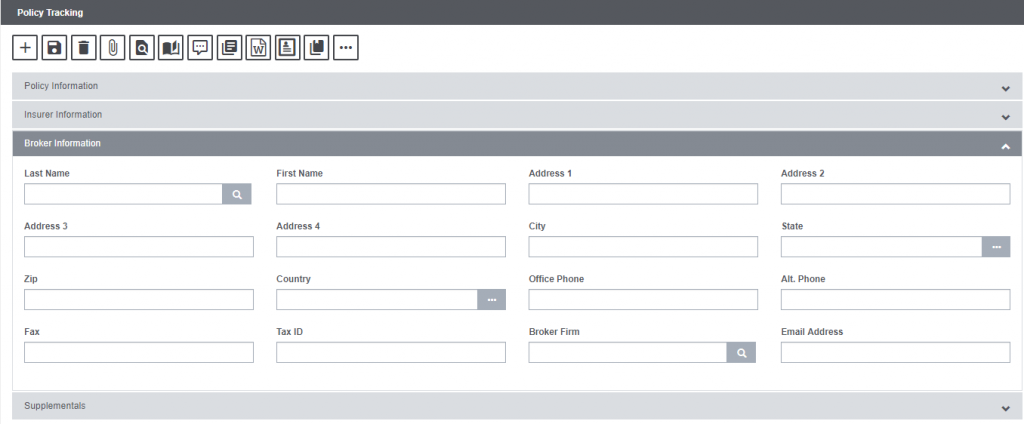
Task: Click the Policy Tracking title text
Action: (x=50, y=12)
